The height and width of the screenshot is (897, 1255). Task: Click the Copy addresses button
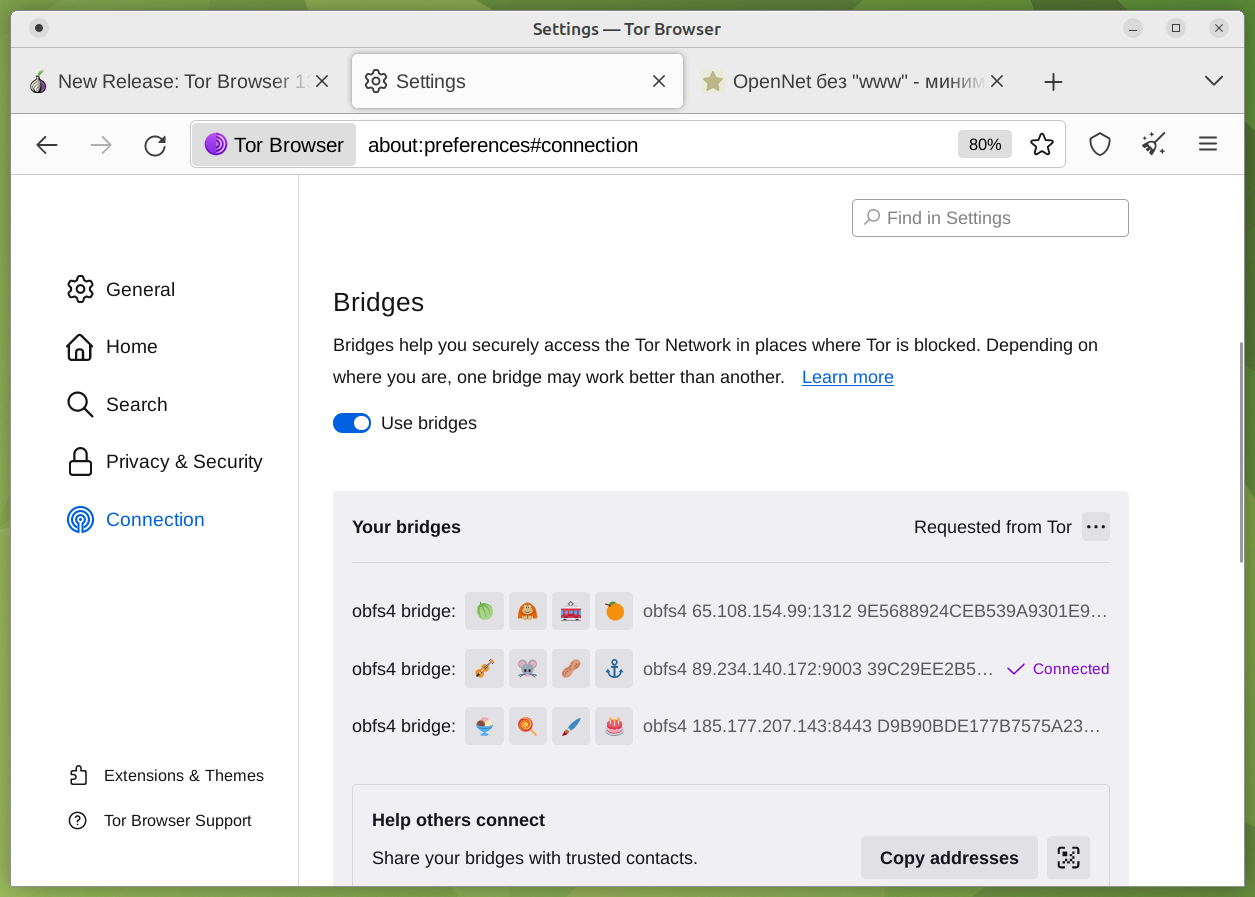949,858
